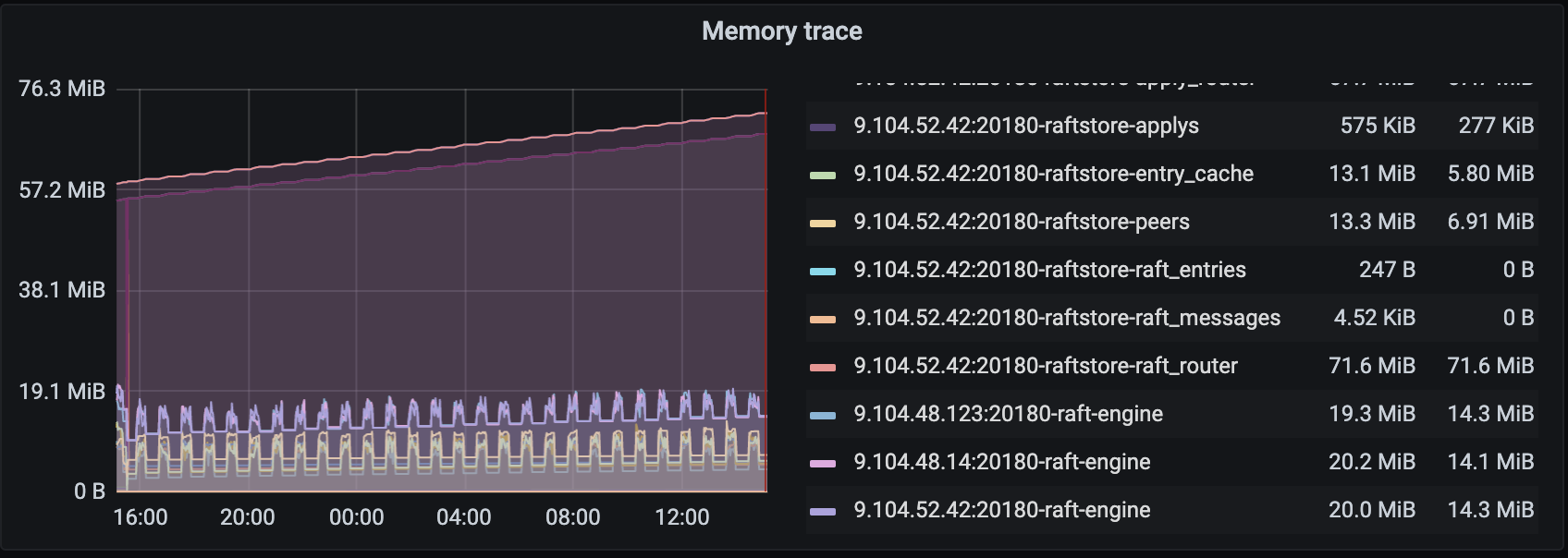The image size is (1568, 558).
Task: Click the 76.3 MiB y-axis label
Action: [x=62, y=89]
